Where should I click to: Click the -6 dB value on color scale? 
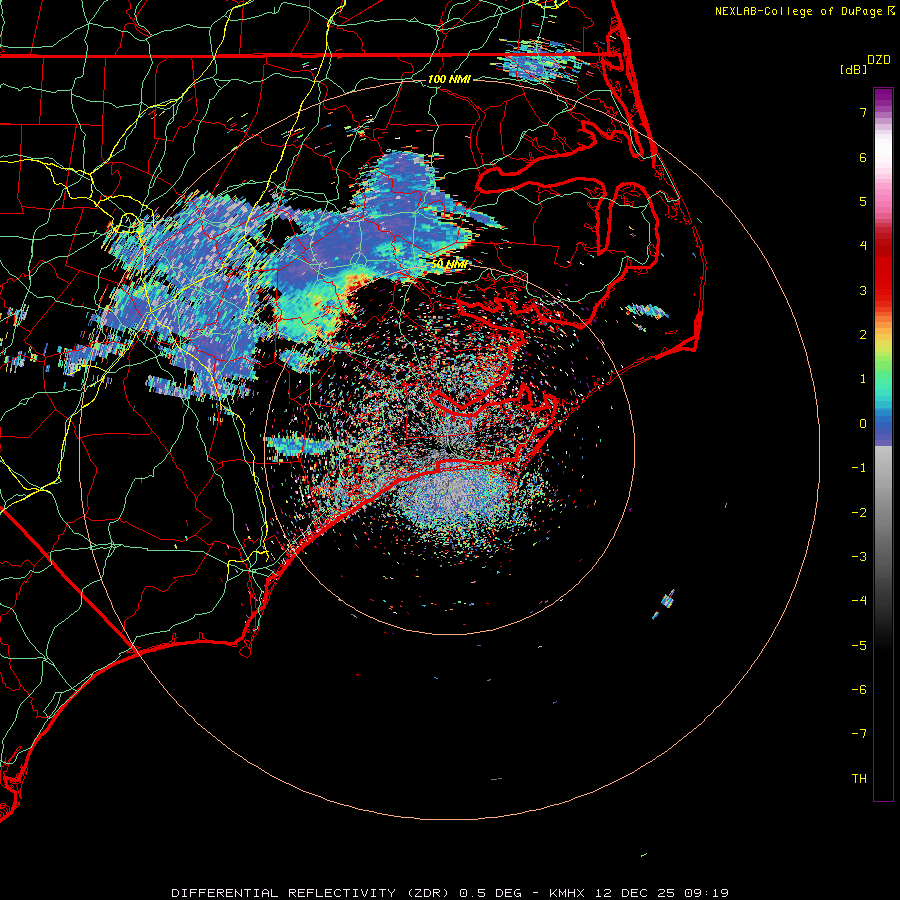[x=859, y=690]
